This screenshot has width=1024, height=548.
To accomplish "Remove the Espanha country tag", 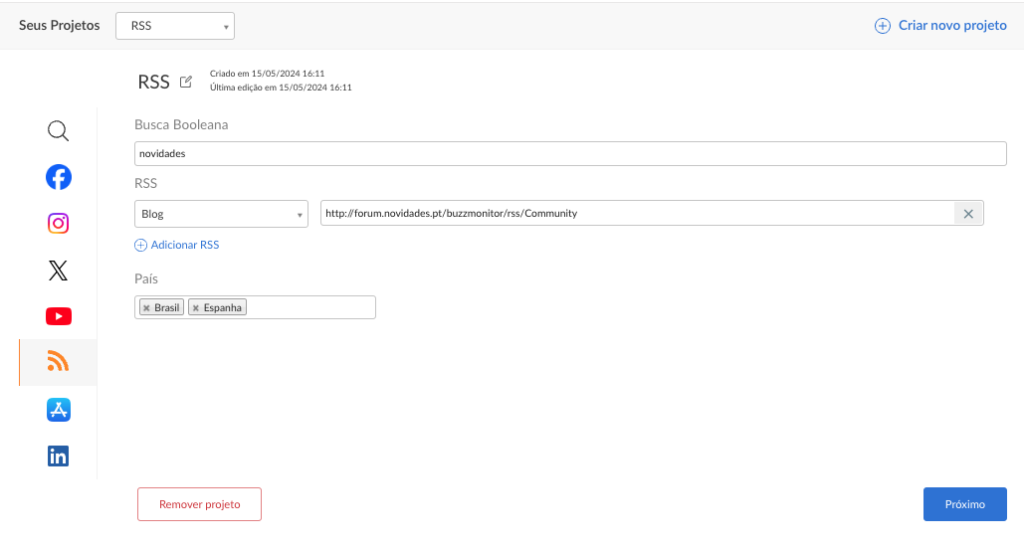I will coord(195,308).
